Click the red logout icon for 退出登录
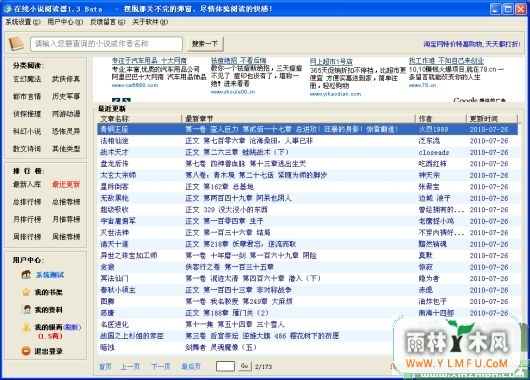This screenshot has height=380, width=530. tap(26, 351)
